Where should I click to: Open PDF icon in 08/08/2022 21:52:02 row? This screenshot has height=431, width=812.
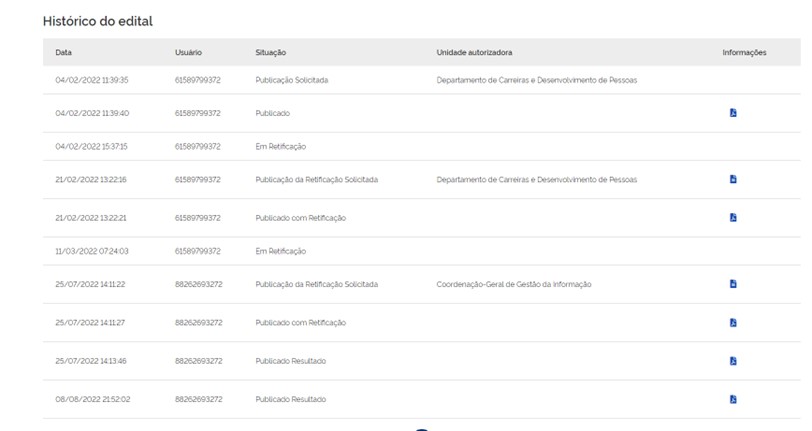(x=733, y=399)
